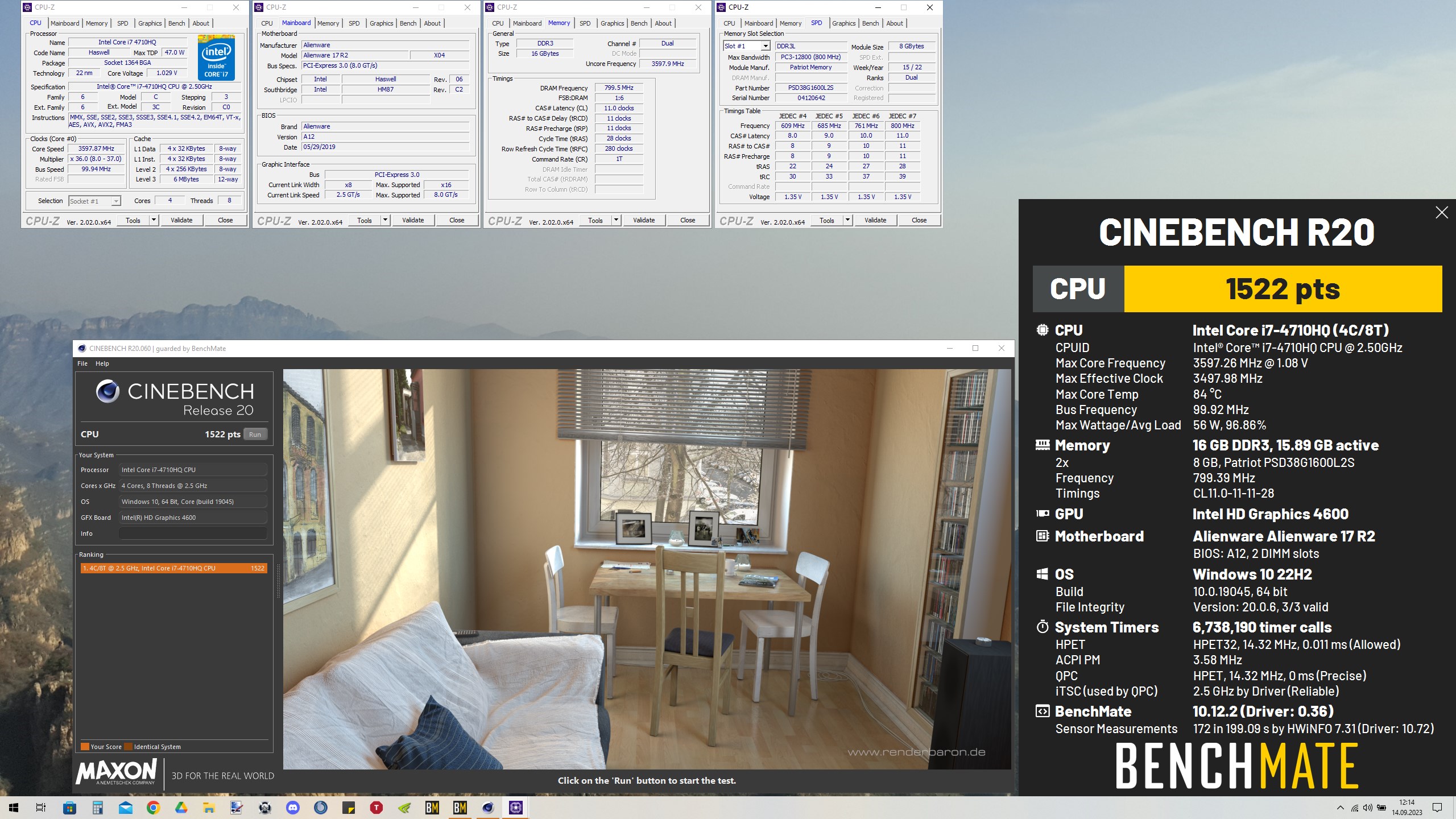Open the blue ring taskbar icon beside Discord
Image resolution: width=1456 pixels, height=819 pixels.
(320, 808)
